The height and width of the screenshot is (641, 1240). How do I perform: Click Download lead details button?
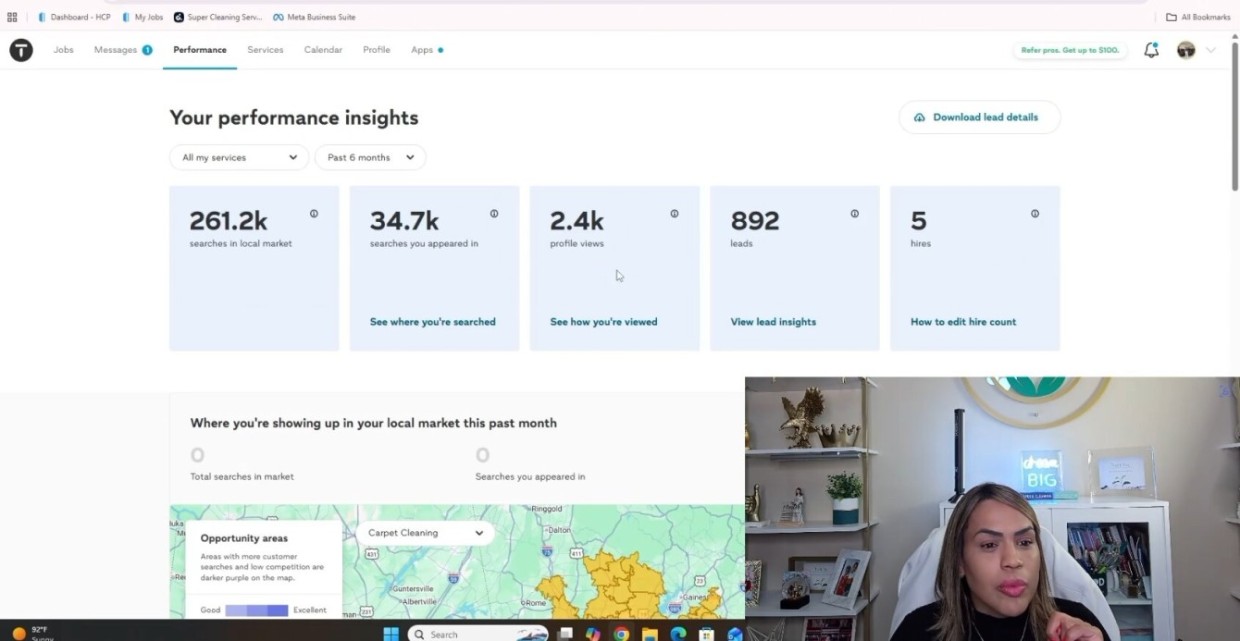click(979, 117)
